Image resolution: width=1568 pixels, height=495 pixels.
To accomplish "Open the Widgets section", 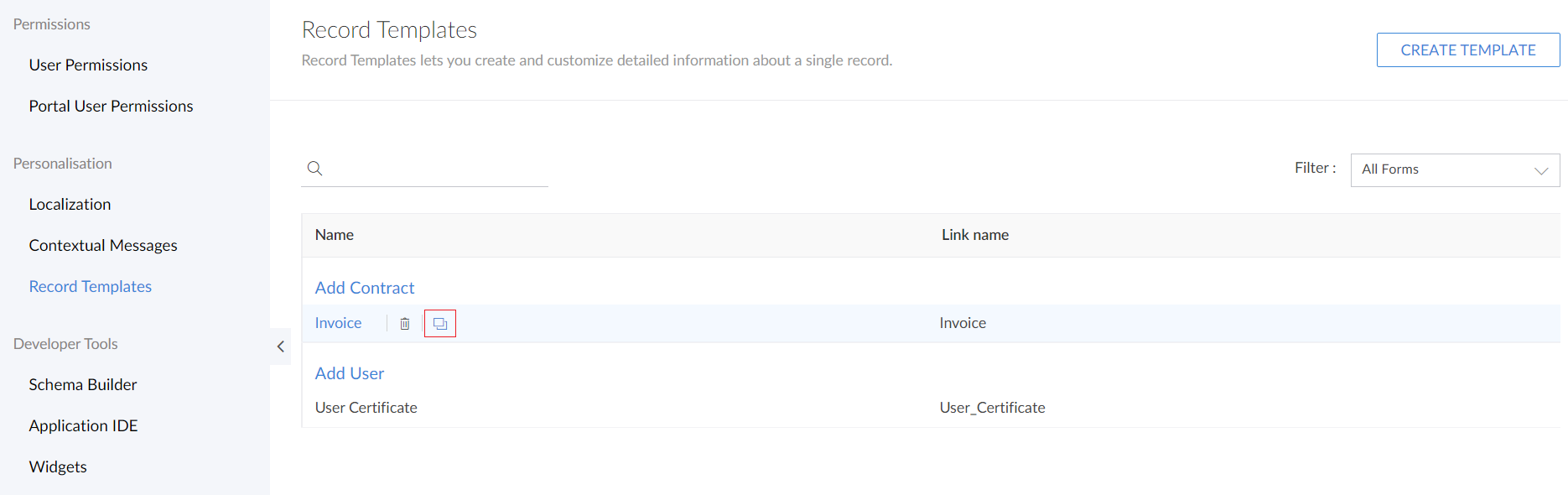I will 58,467.
